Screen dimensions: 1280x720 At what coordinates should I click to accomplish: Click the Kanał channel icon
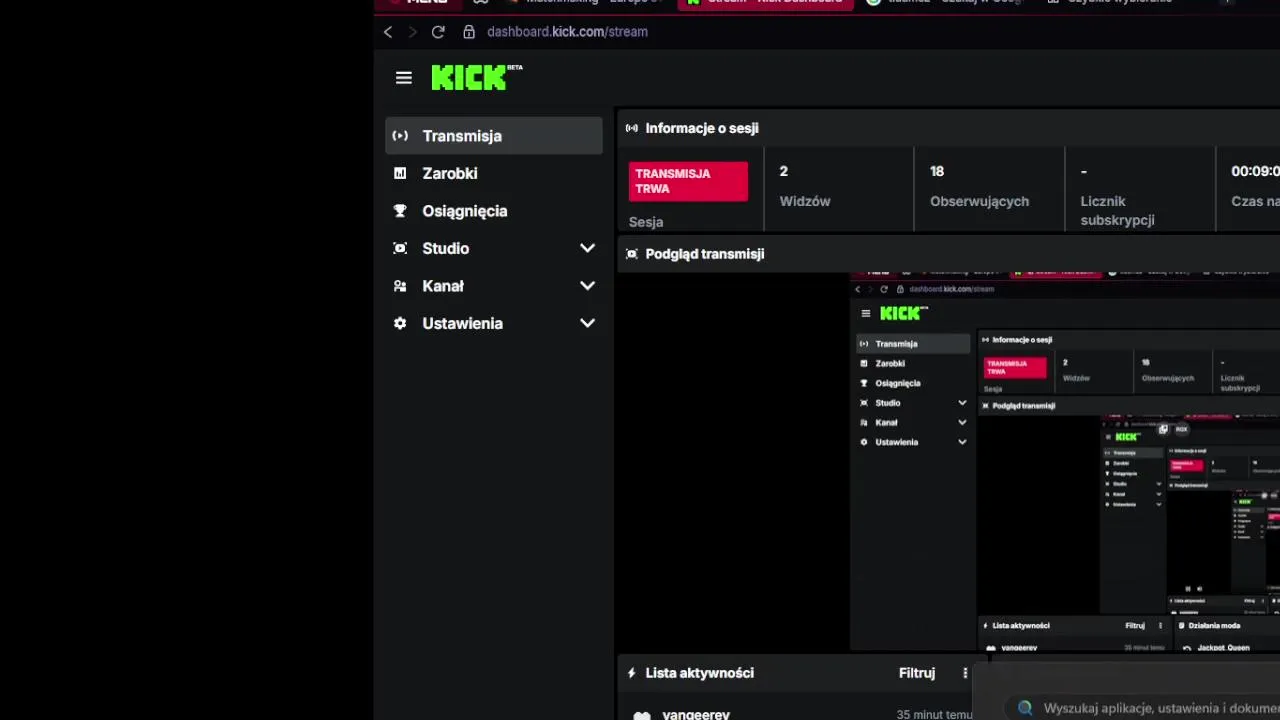pyautogui.click(x=400, y=286)
